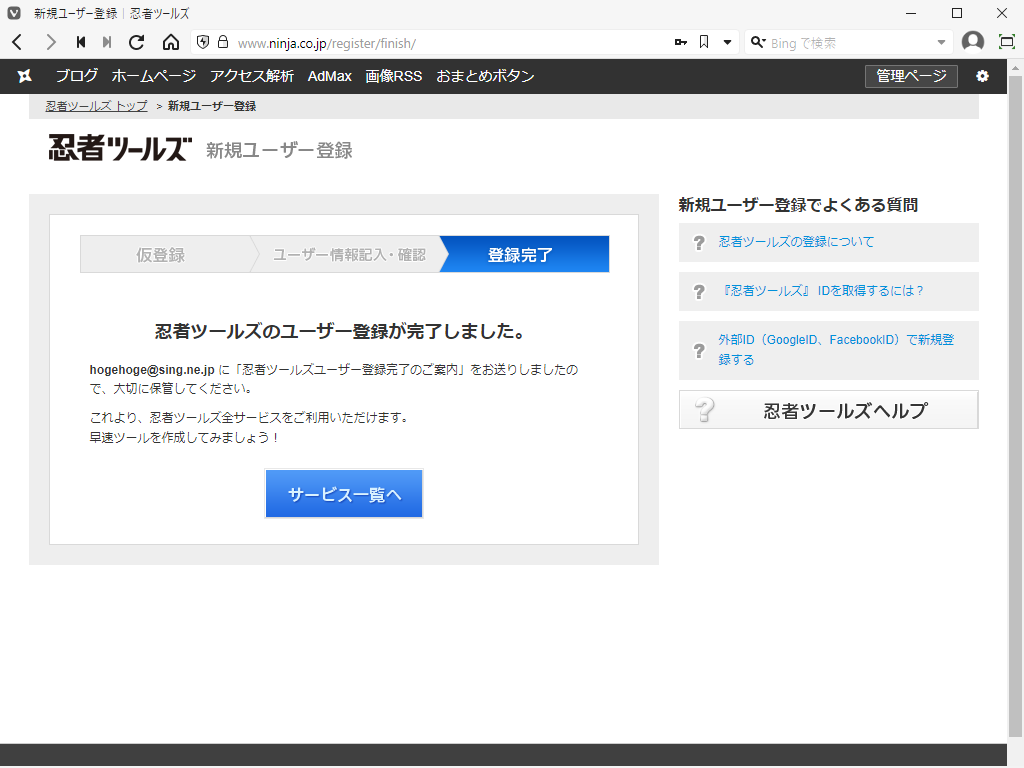Click the 新規ユーザー登録 breadcrumb text

coord(212,106)
